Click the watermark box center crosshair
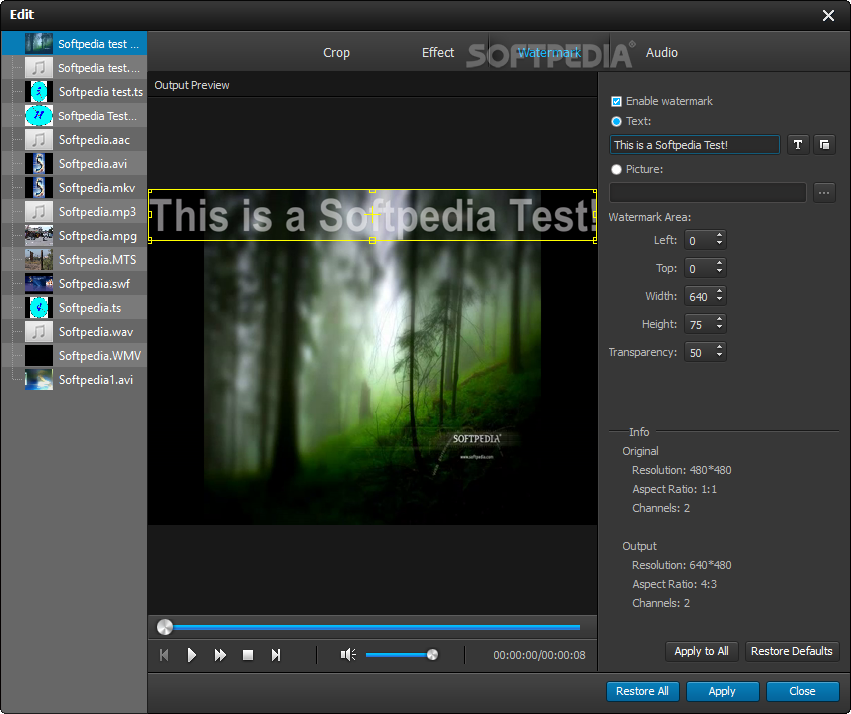The image size is (851, 714). coord(372,215)
